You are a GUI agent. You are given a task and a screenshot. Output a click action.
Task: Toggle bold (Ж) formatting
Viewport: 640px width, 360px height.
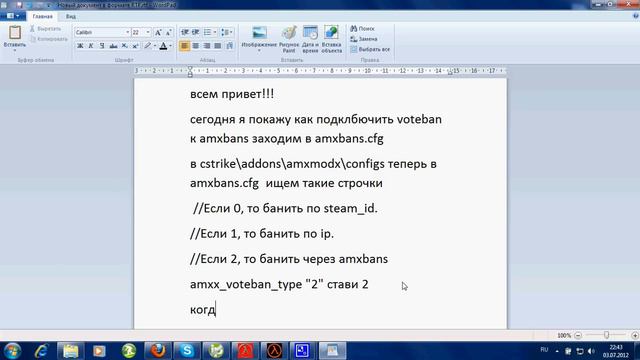click(80, 46)
